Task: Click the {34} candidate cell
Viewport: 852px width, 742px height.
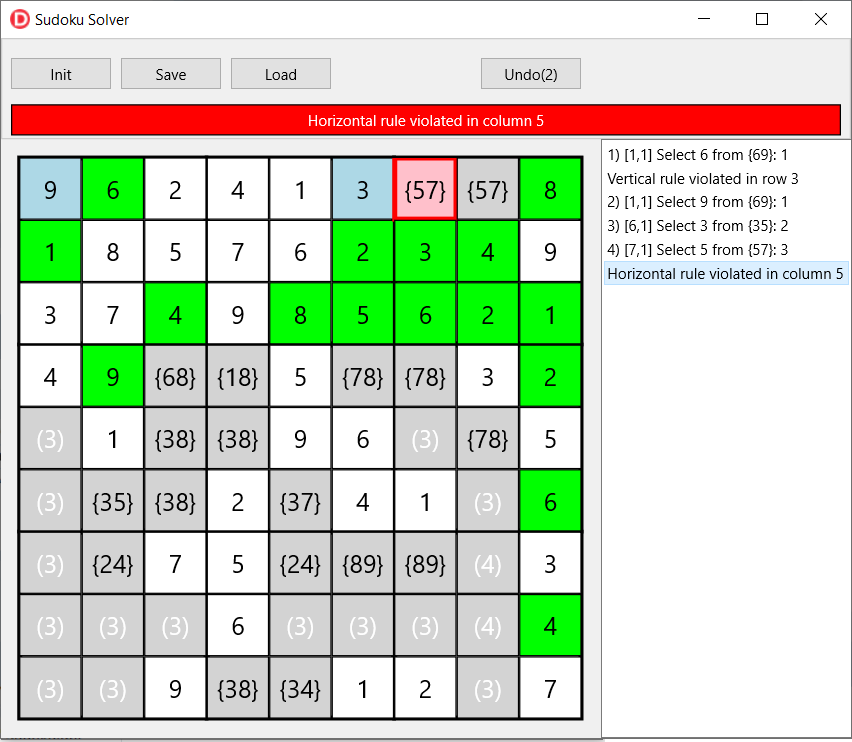Action: point(300,689)
